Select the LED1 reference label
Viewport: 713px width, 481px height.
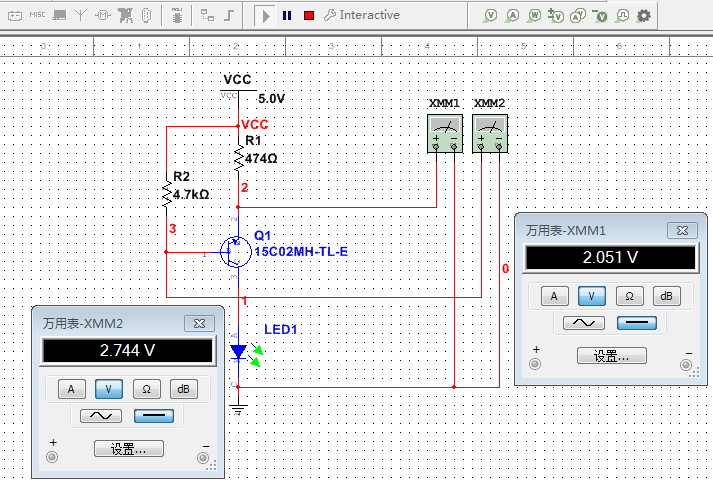pyautogui.click(x=281, y=330)
